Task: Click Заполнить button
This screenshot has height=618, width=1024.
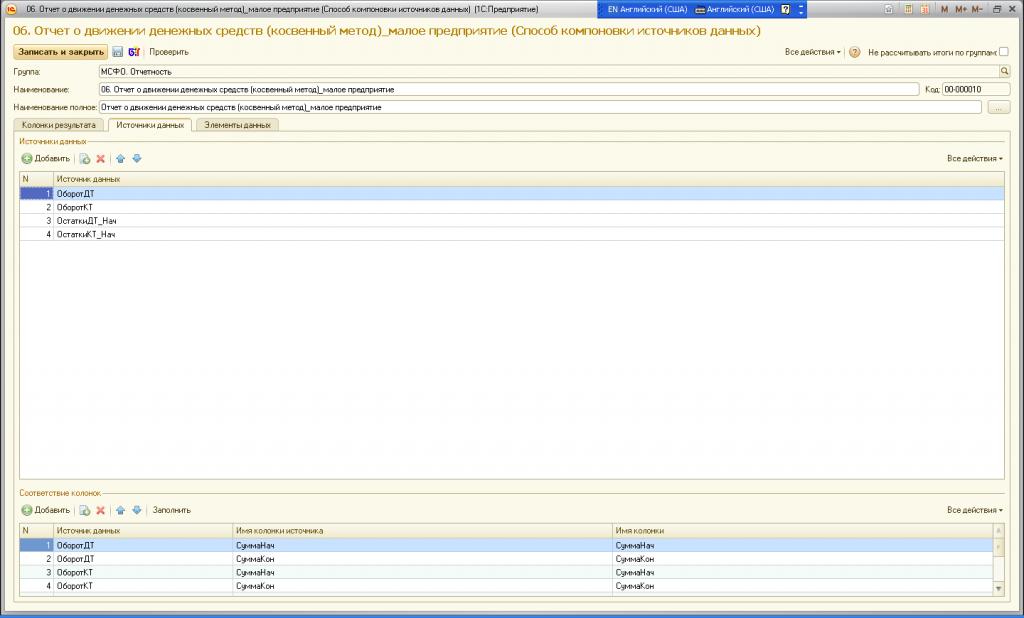Action: (172, 510)
